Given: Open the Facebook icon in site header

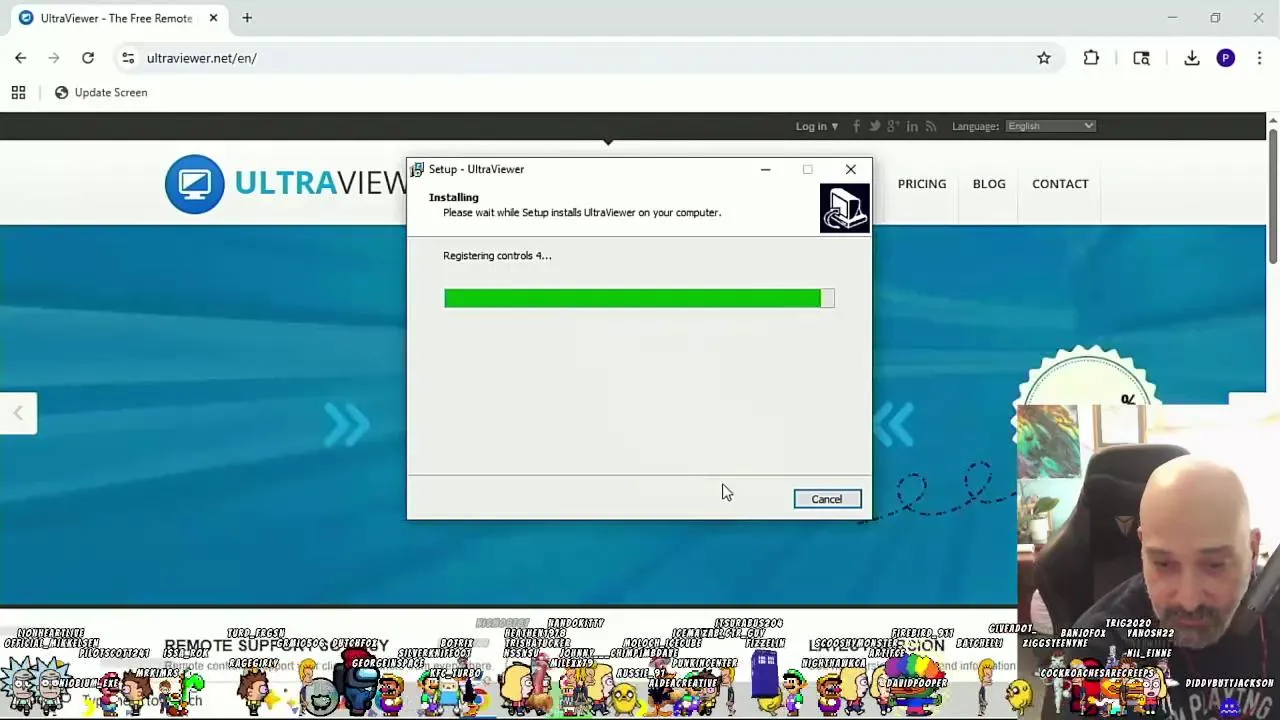Looking at the screenshot, I should pos(856,126).
